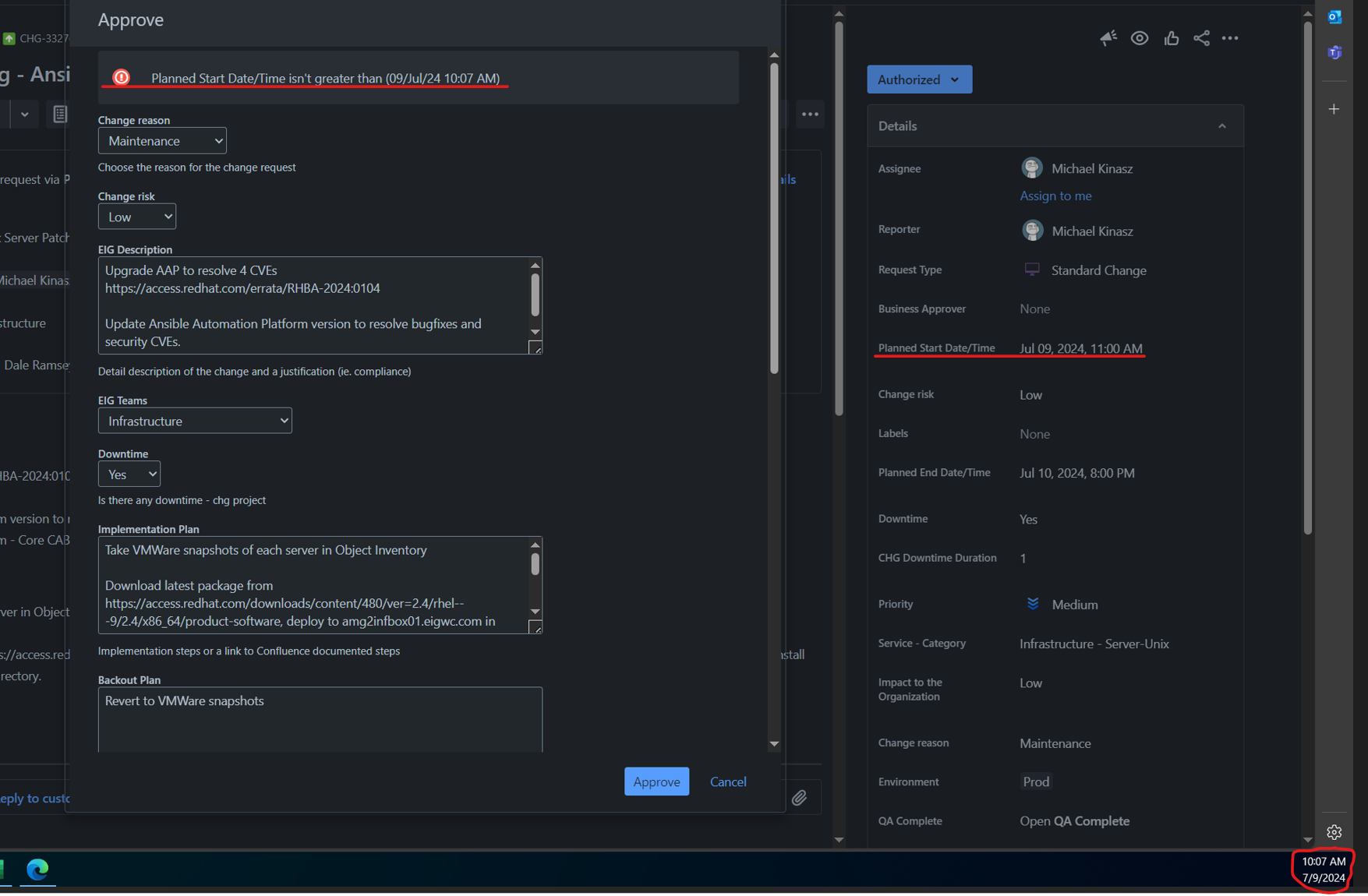Open Teams icon in right sidebar
The width and height of the screenshot is (1368, 896).
coord(1334,53)
